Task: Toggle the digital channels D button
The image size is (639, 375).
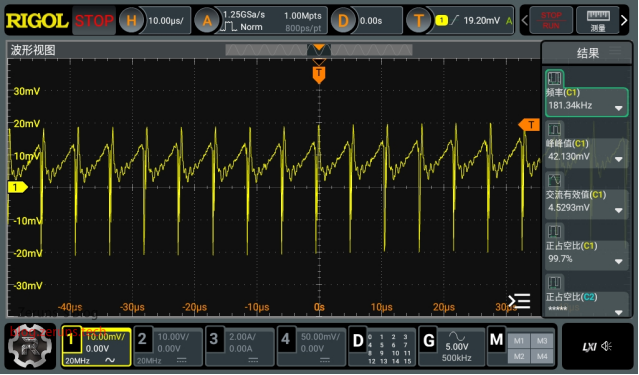Action: 358,341
